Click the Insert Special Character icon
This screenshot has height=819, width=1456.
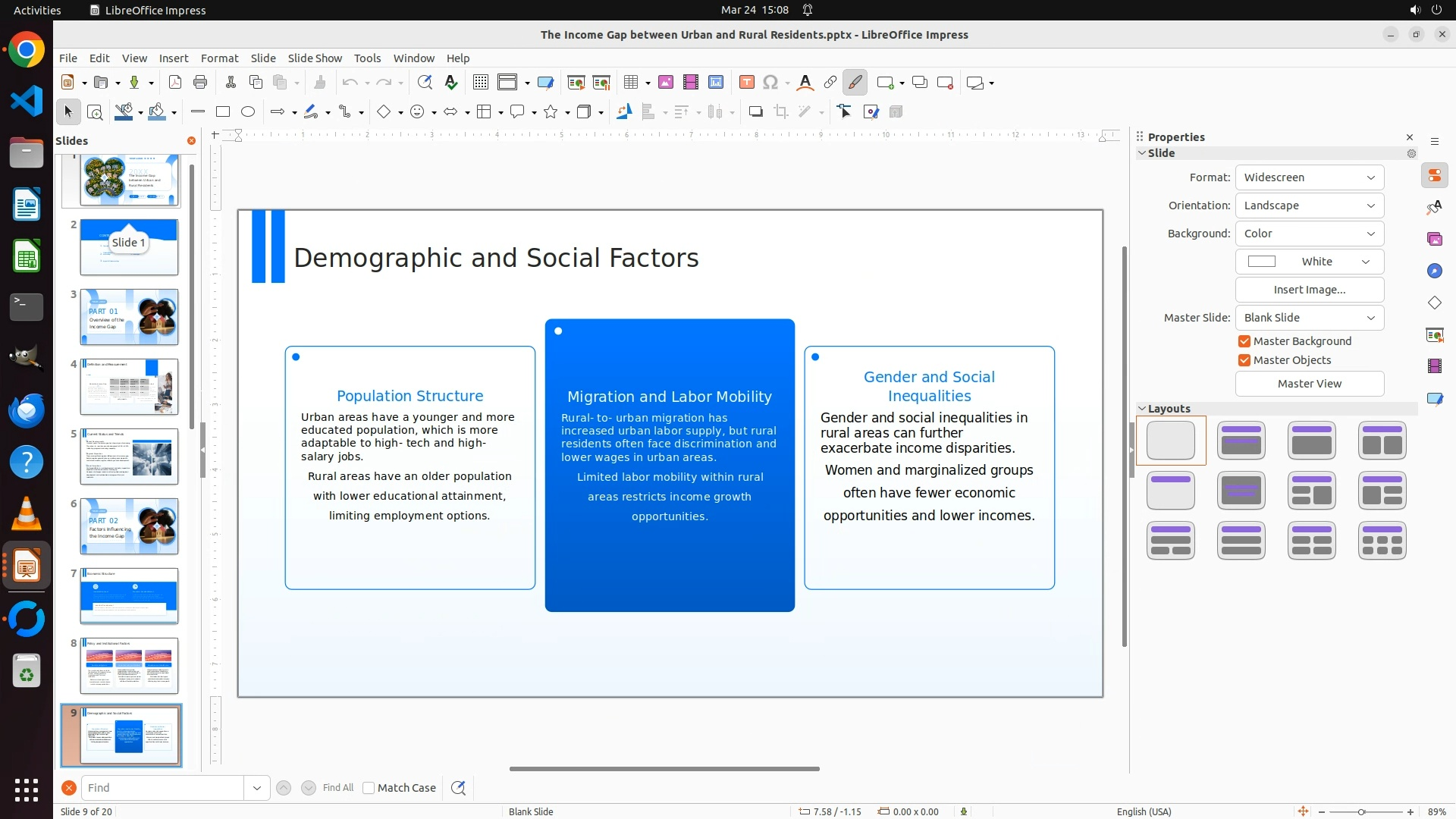[770, 83]
